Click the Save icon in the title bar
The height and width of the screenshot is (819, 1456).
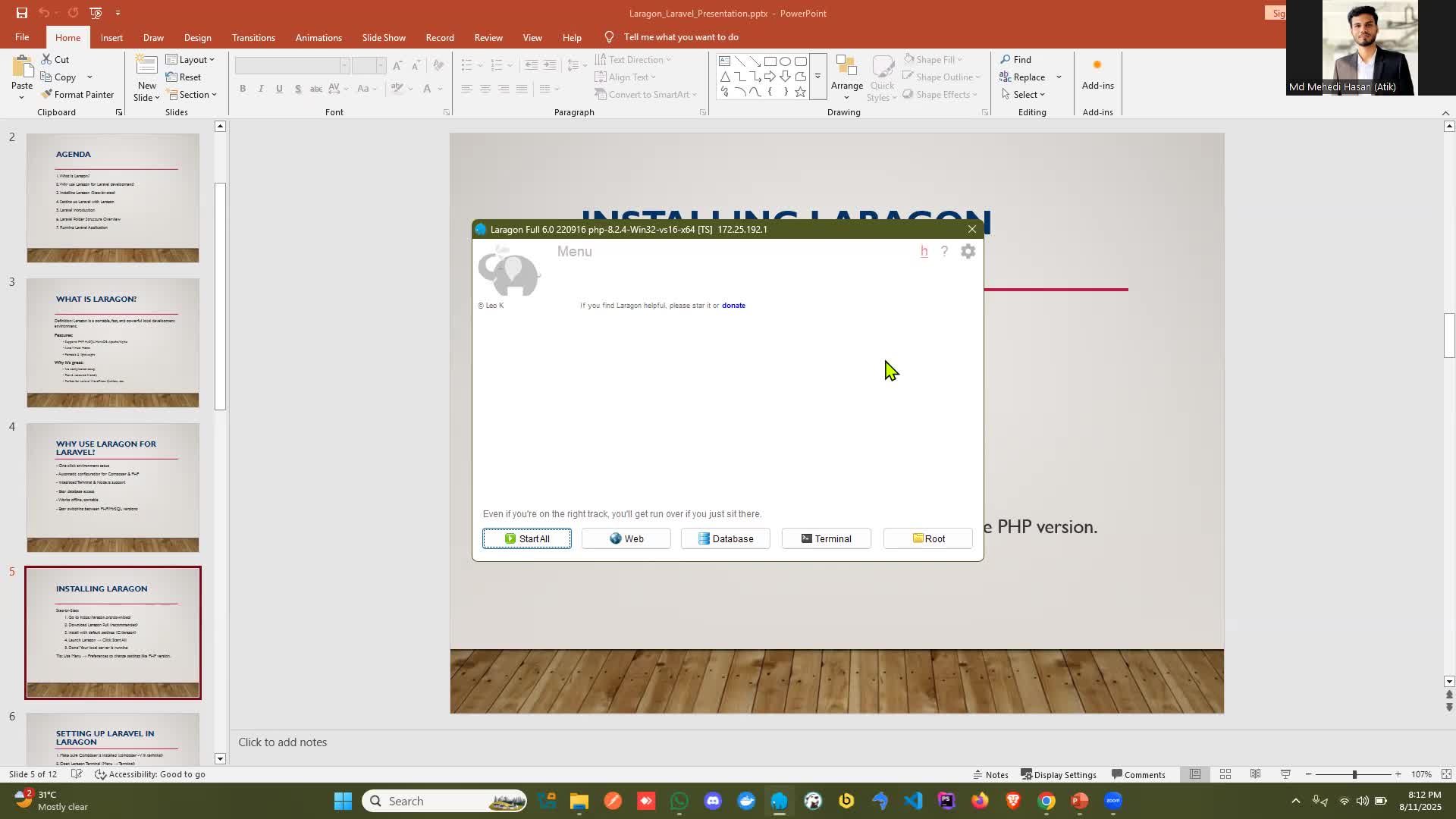pyautogui.click(x=22, y=13)
